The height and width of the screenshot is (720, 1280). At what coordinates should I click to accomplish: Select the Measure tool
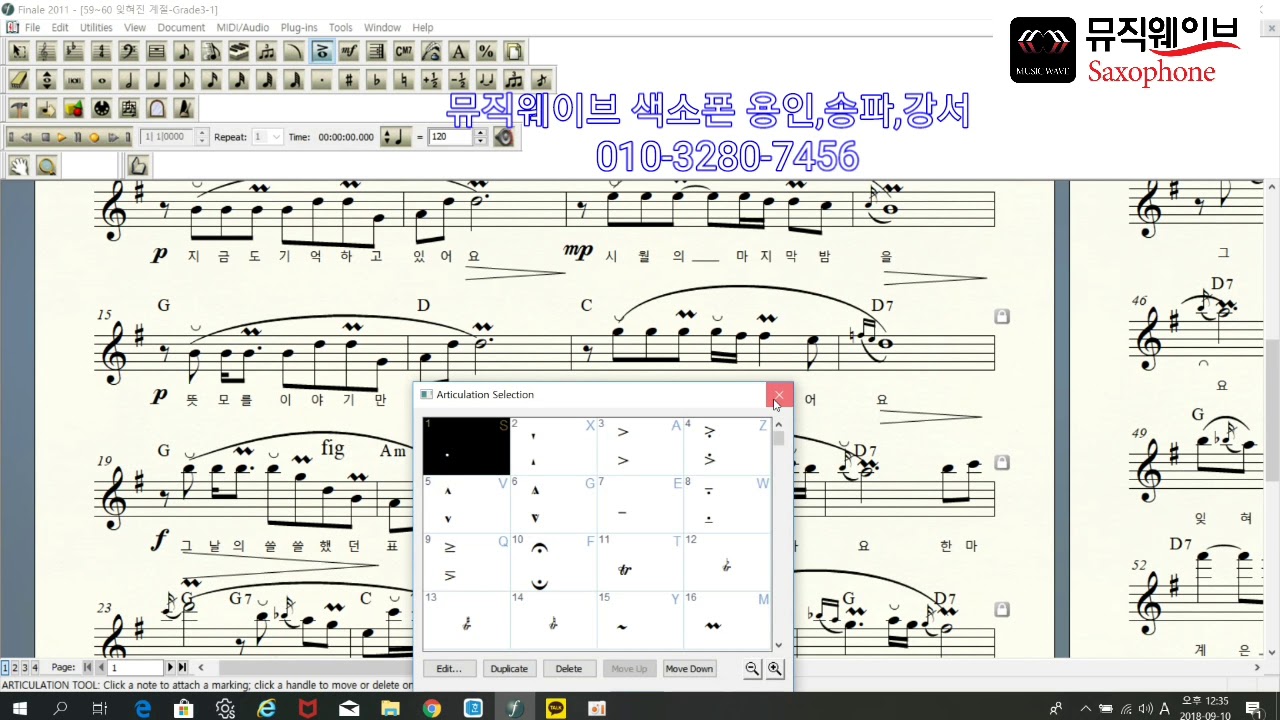click(x=156, y=52)
